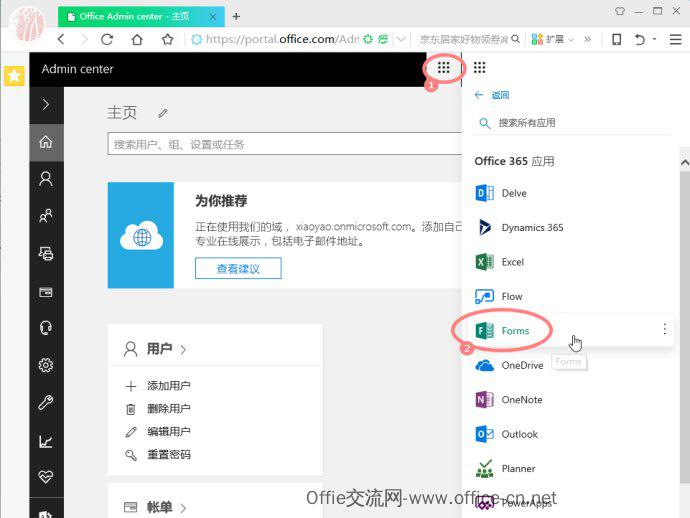This screenshot has height=518, width=690.
Task: Open a new browser tab
Action: click(x=236, y=16)
